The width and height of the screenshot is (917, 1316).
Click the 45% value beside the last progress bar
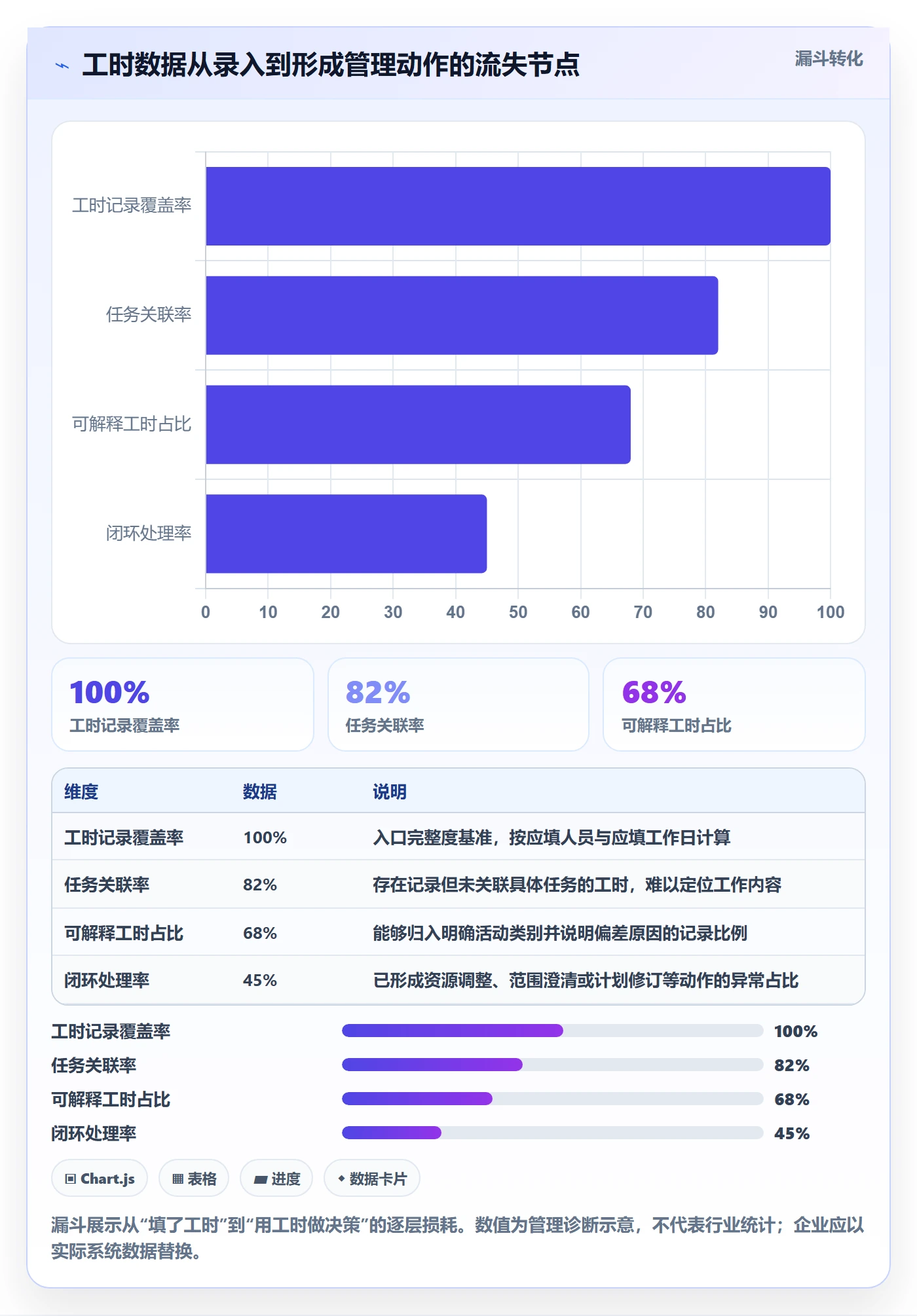[x=792, y=1133]
